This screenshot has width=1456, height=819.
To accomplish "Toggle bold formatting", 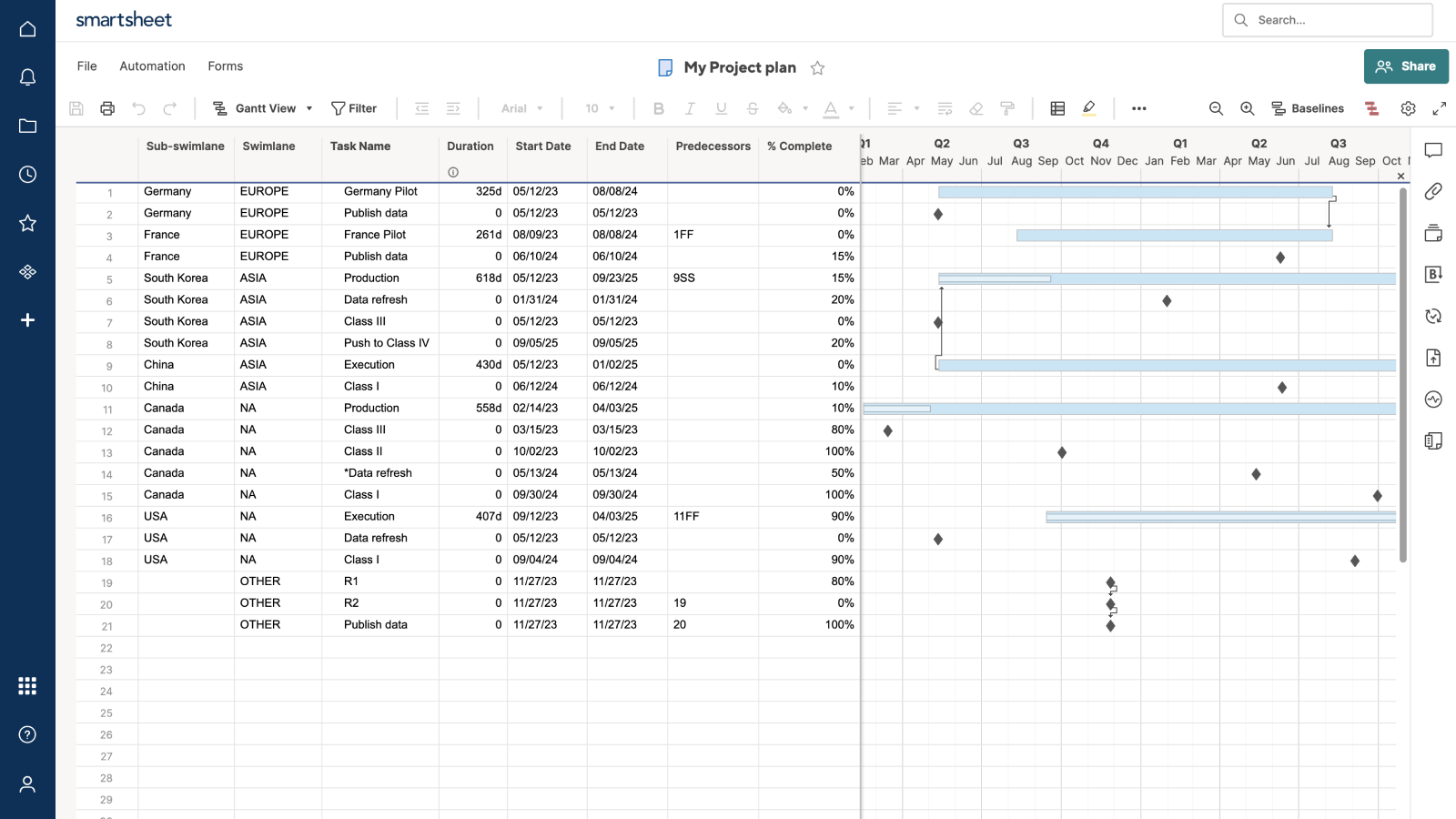I will [658, 108].
